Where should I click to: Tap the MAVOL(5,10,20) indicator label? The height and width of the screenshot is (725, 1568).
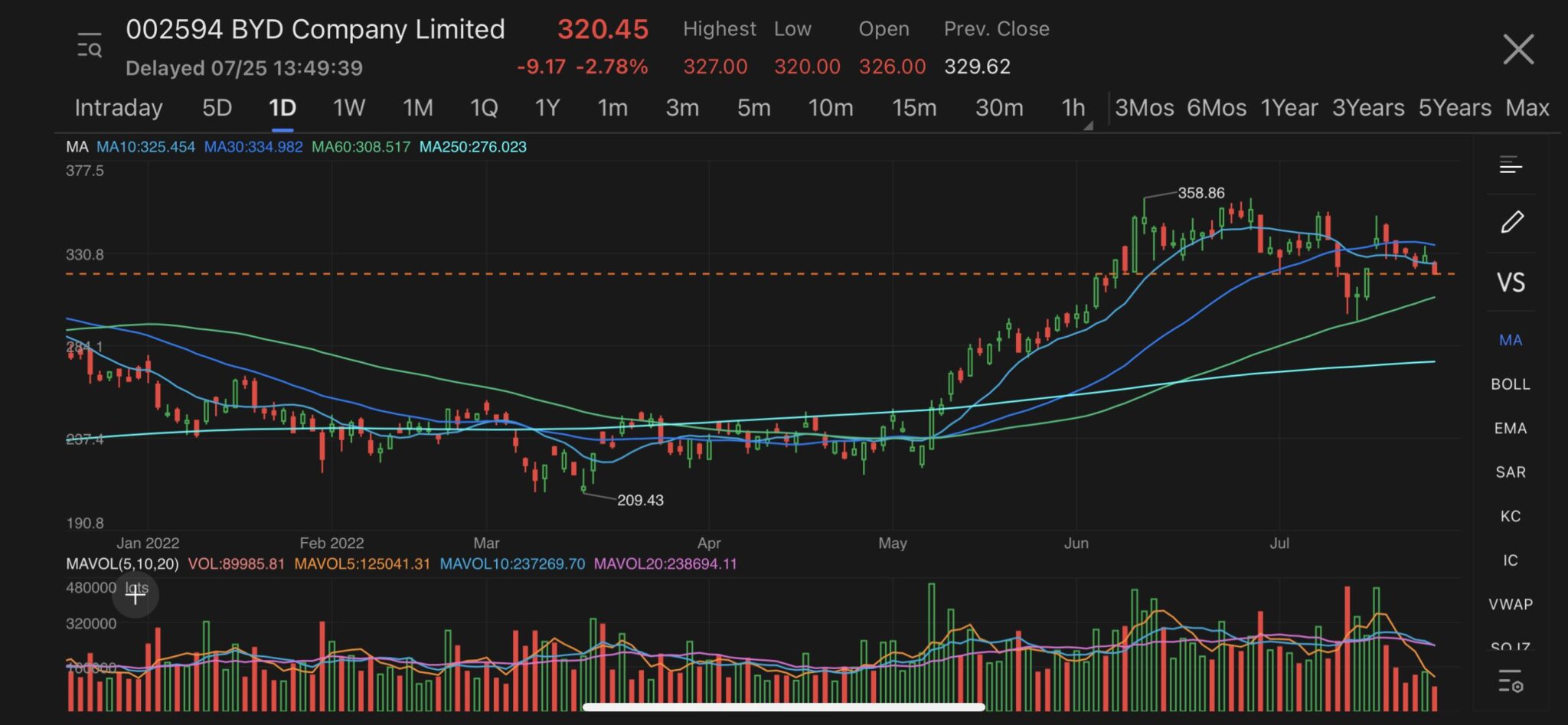coord(122,564)
